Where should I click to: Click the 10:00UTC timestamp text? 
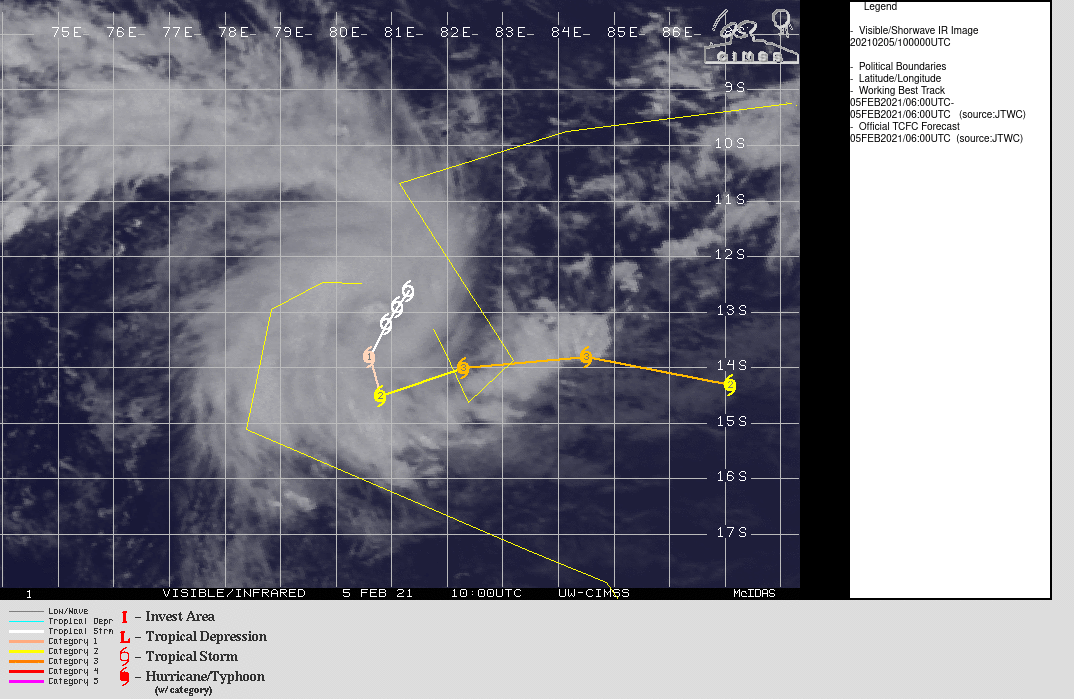[x=486, y=592]
